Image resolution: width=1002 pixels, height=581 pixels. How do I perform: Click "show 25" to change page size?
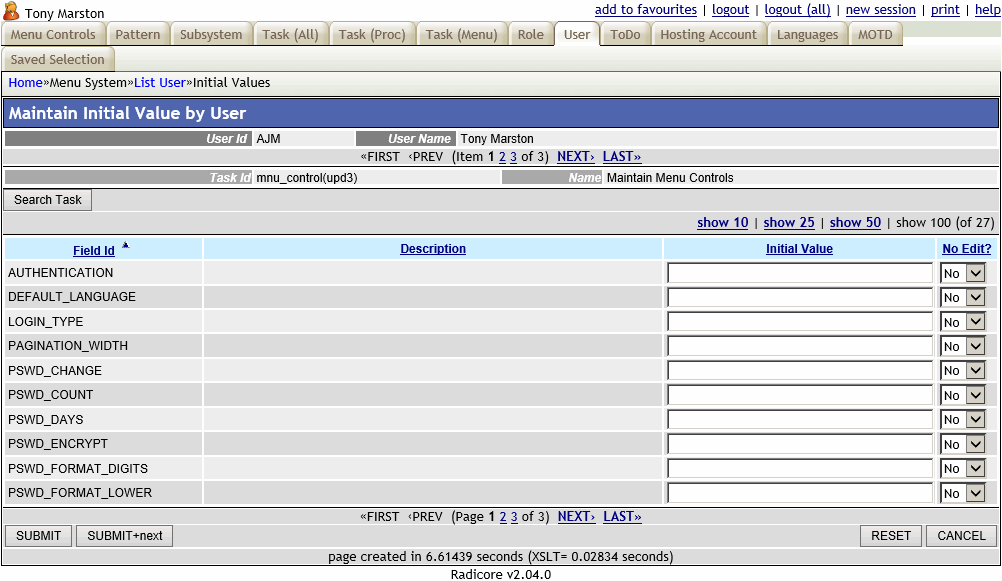coord(788,222)
